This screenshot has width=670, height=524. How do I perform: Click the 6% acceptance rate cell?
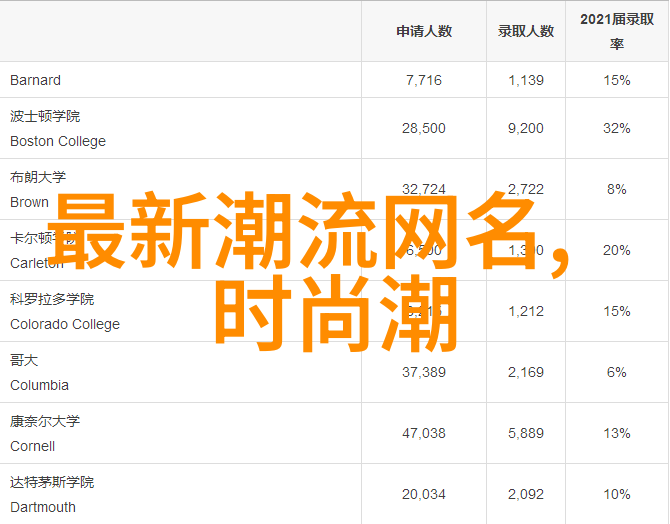coord(617,372)
